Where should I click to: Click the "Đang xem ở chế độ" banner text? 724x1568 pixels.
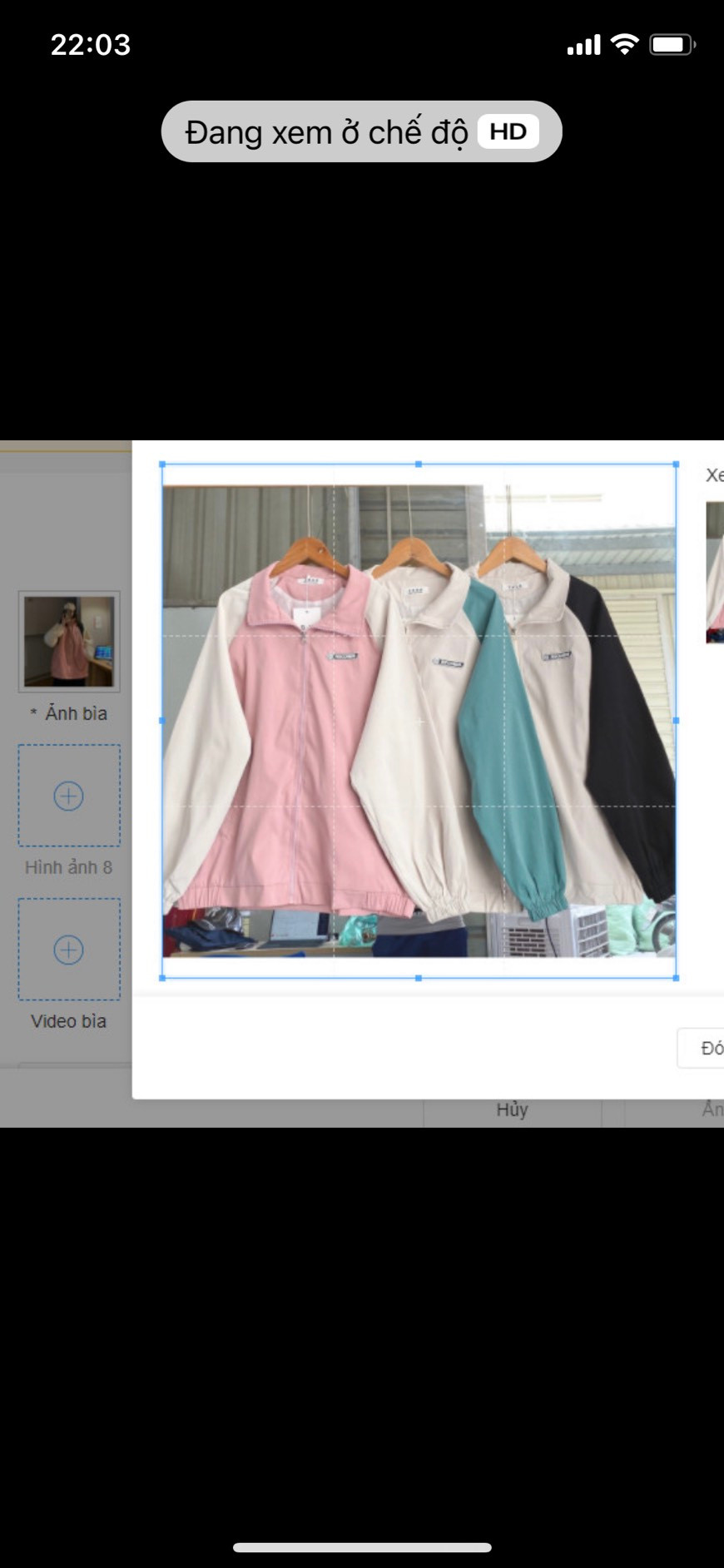pos(326,132)
